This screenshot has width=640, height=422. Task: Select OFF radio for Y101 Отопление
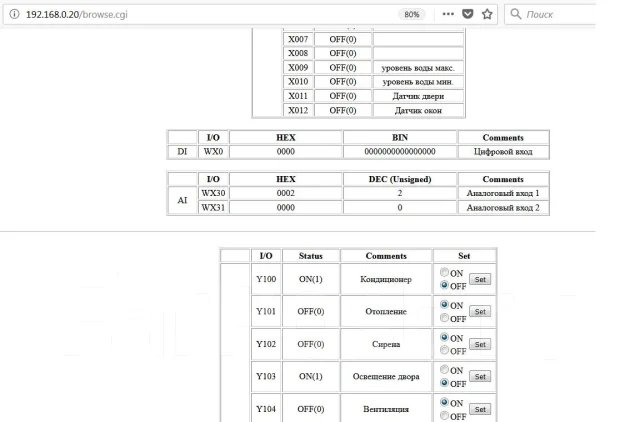pyautogui.click(x=444, y=318)
